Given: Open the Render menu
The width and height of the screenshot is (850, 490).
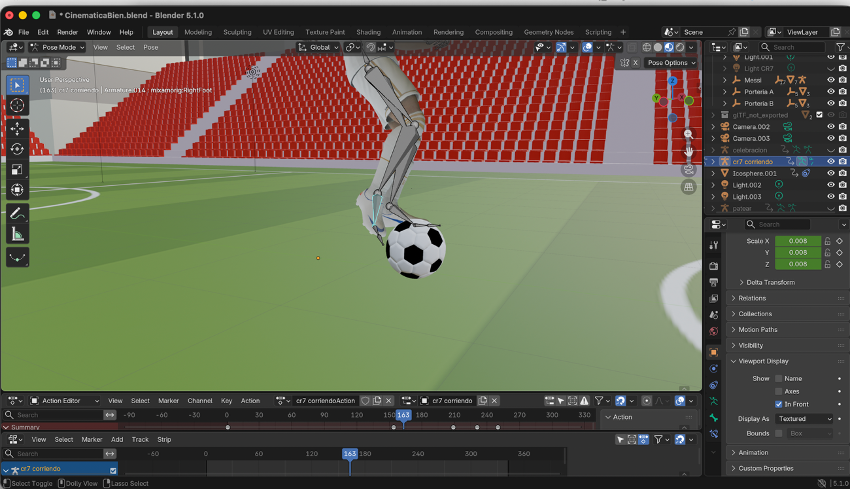Looking at the screenshot, I should 67,32.
